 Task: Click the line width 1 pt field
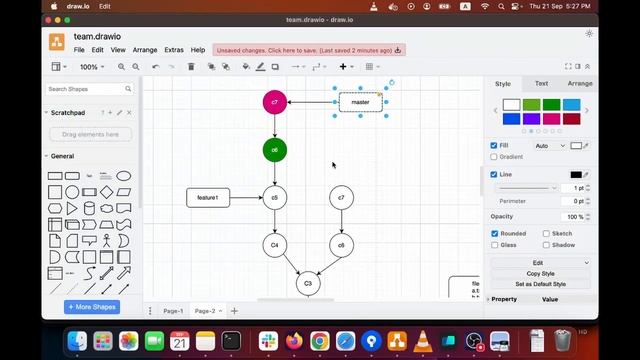[x=573, y=188]
